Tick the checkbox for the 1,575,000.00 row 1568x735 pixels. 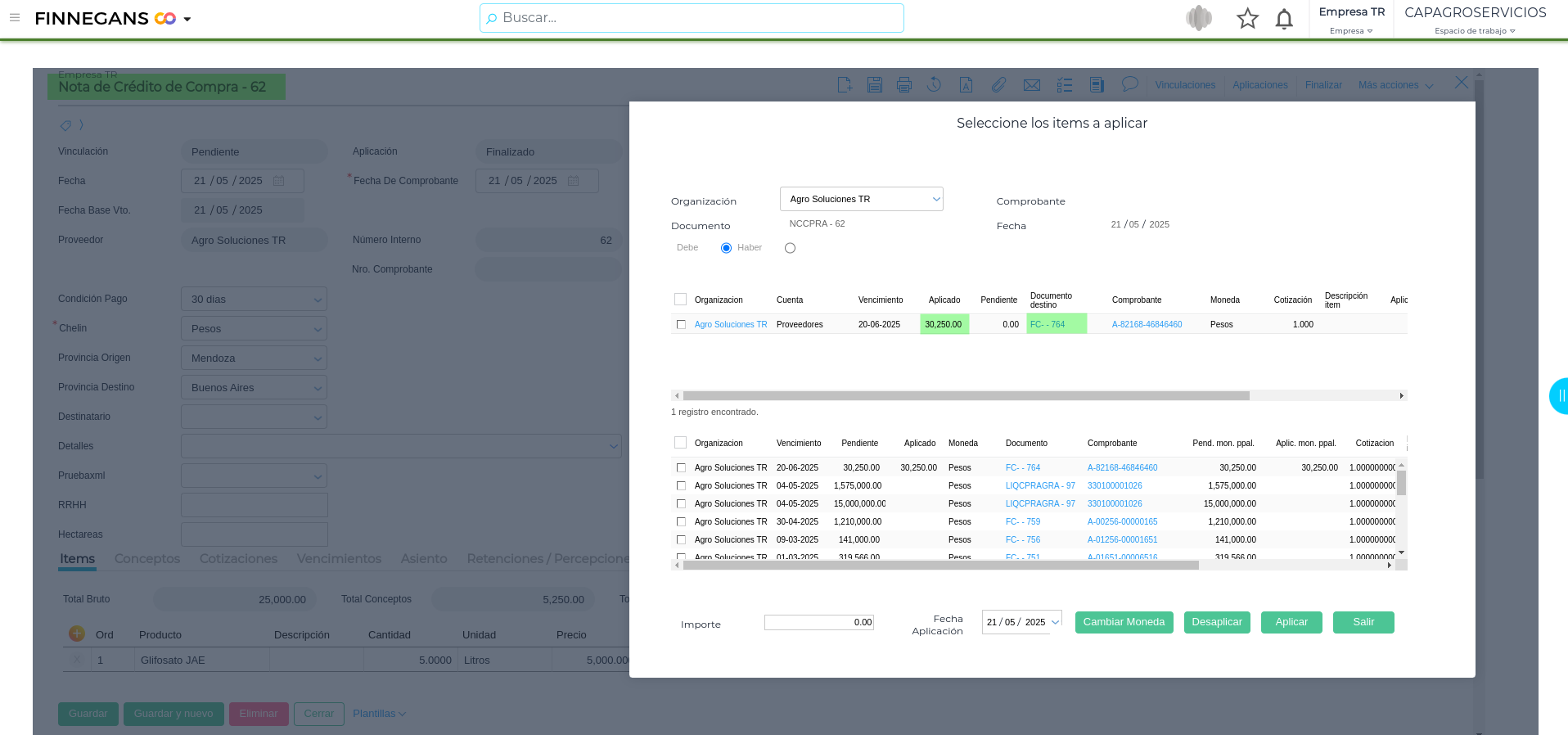[681, 485]
